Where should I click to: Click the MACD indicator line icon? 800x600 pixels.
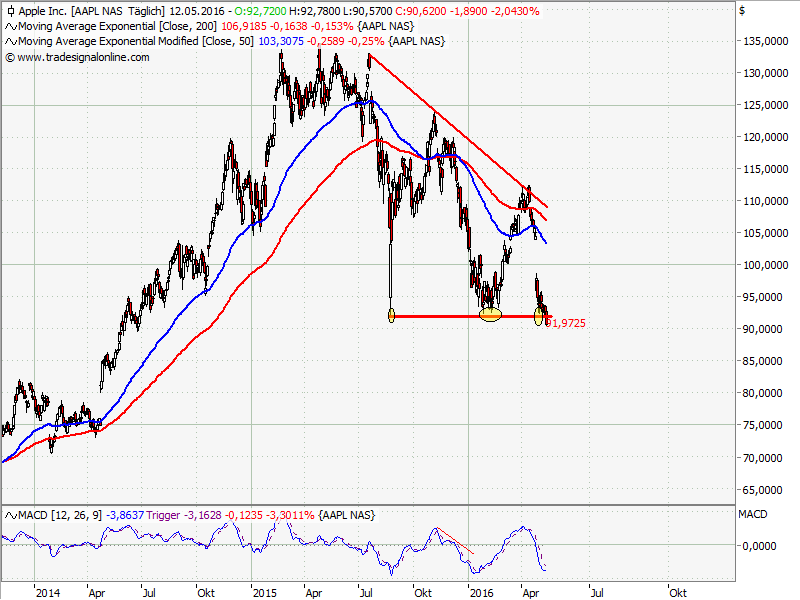10,514
